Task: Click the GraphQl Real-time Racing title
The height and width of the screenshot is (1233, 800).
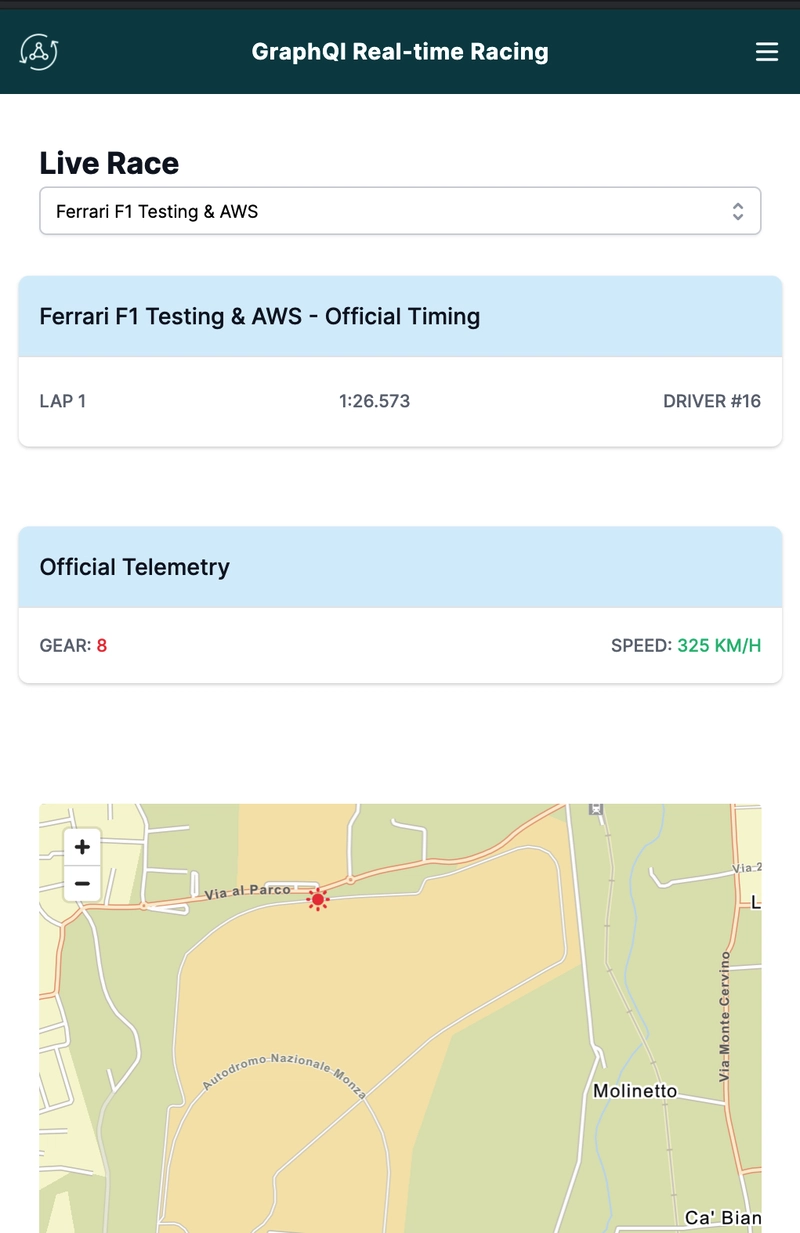Action: 400,52
